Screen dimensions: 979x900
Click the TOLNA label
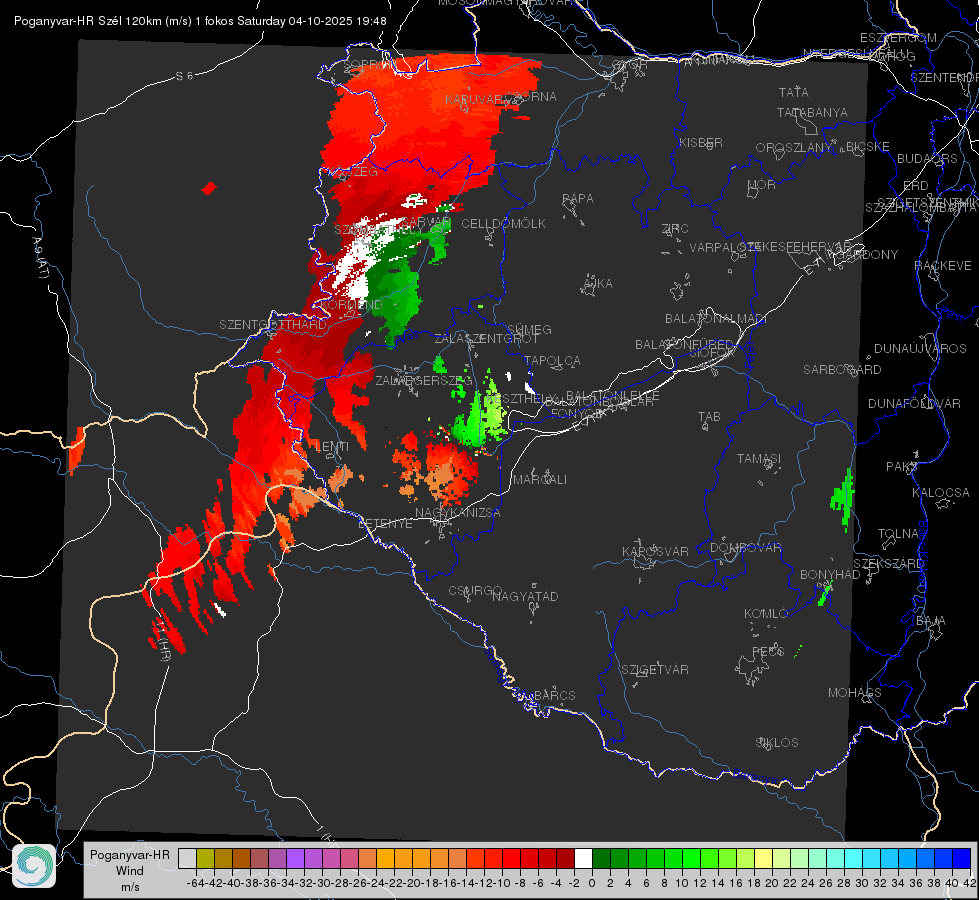click(x=898, y=534)
